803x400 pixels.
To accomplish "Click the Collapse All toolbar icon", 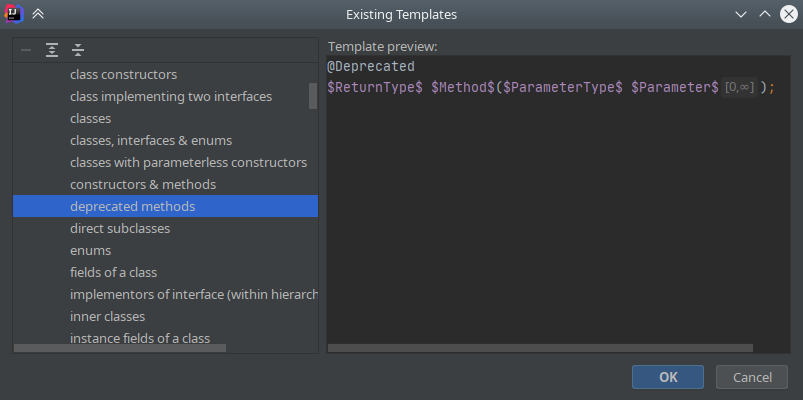I will point(78,50).
